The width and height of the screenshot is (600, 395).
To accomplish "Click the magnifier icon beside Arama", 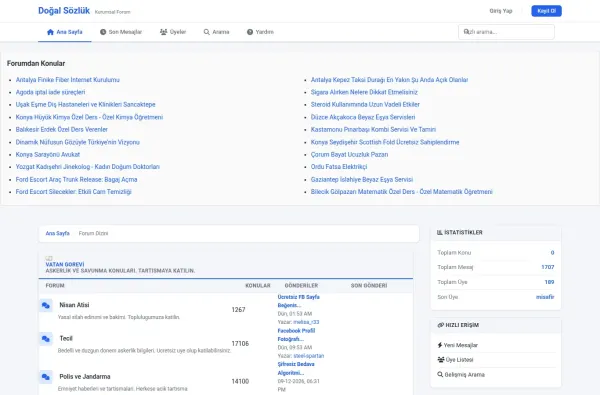I will coord(207,32).
